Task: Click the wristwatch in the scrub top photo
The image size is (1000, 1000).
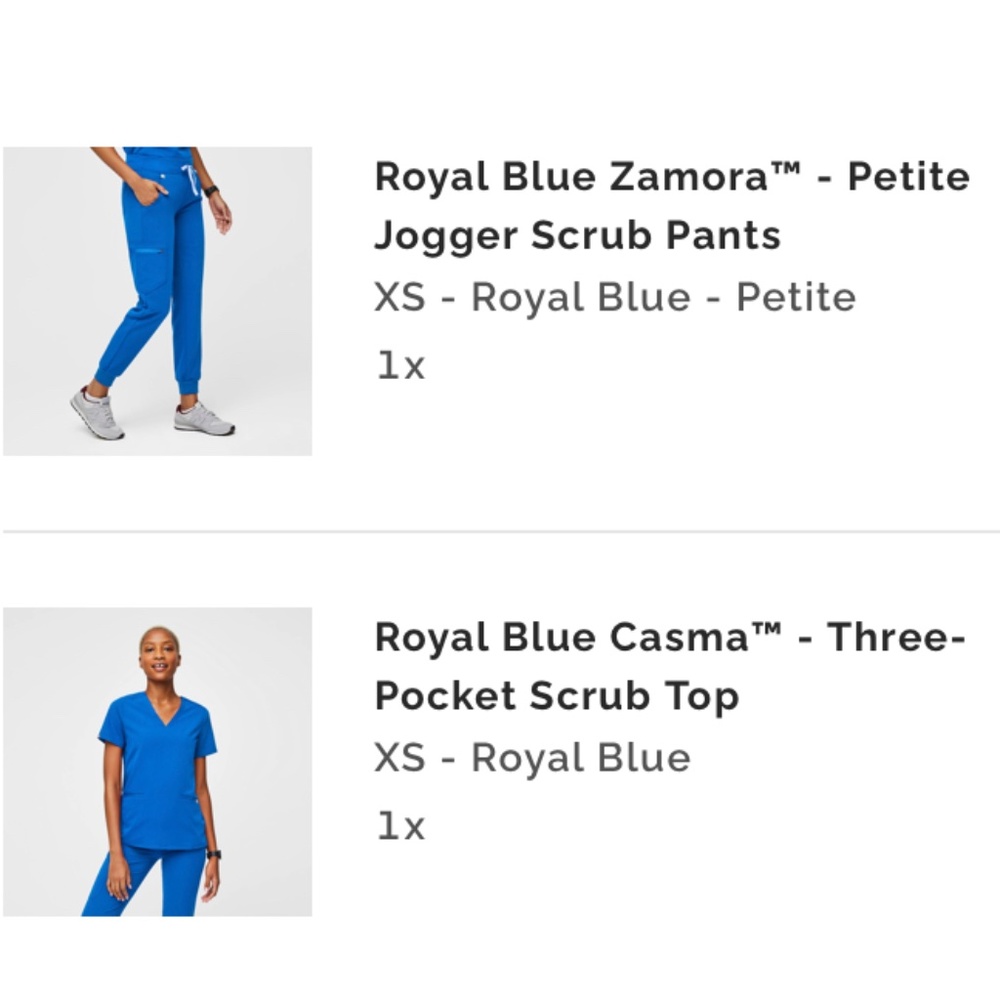Action: [213, 855]
